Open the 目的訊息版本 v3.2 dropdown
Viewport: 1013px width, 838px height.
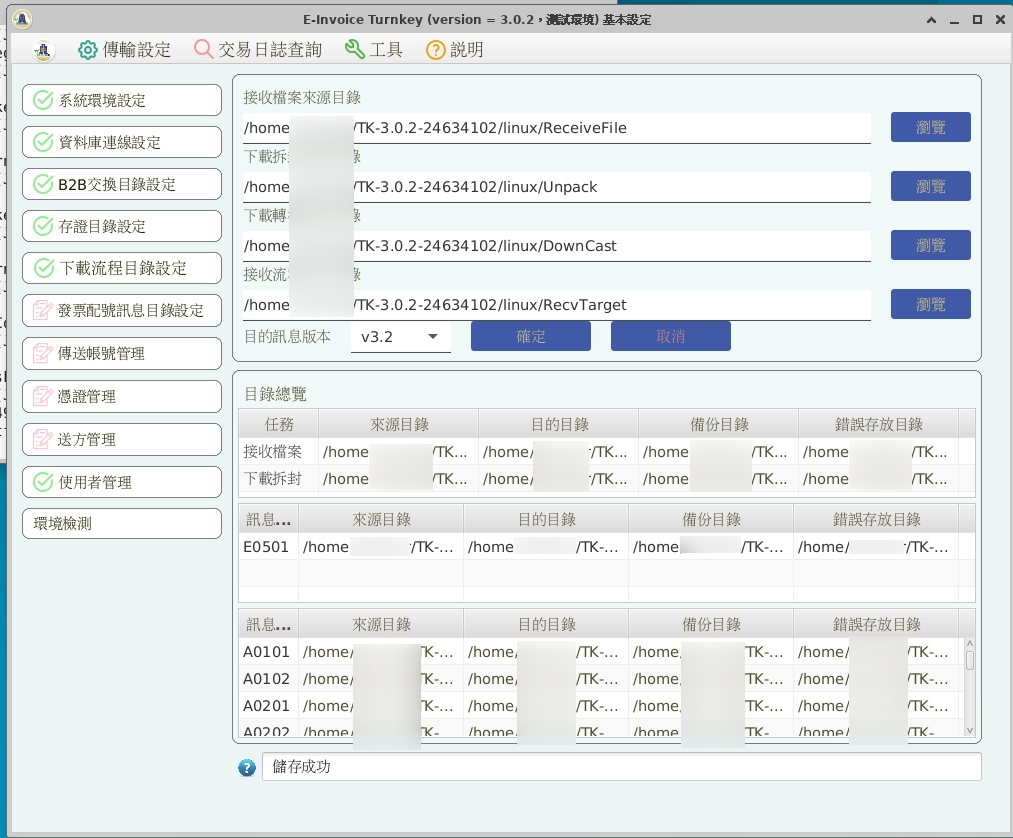401,337
